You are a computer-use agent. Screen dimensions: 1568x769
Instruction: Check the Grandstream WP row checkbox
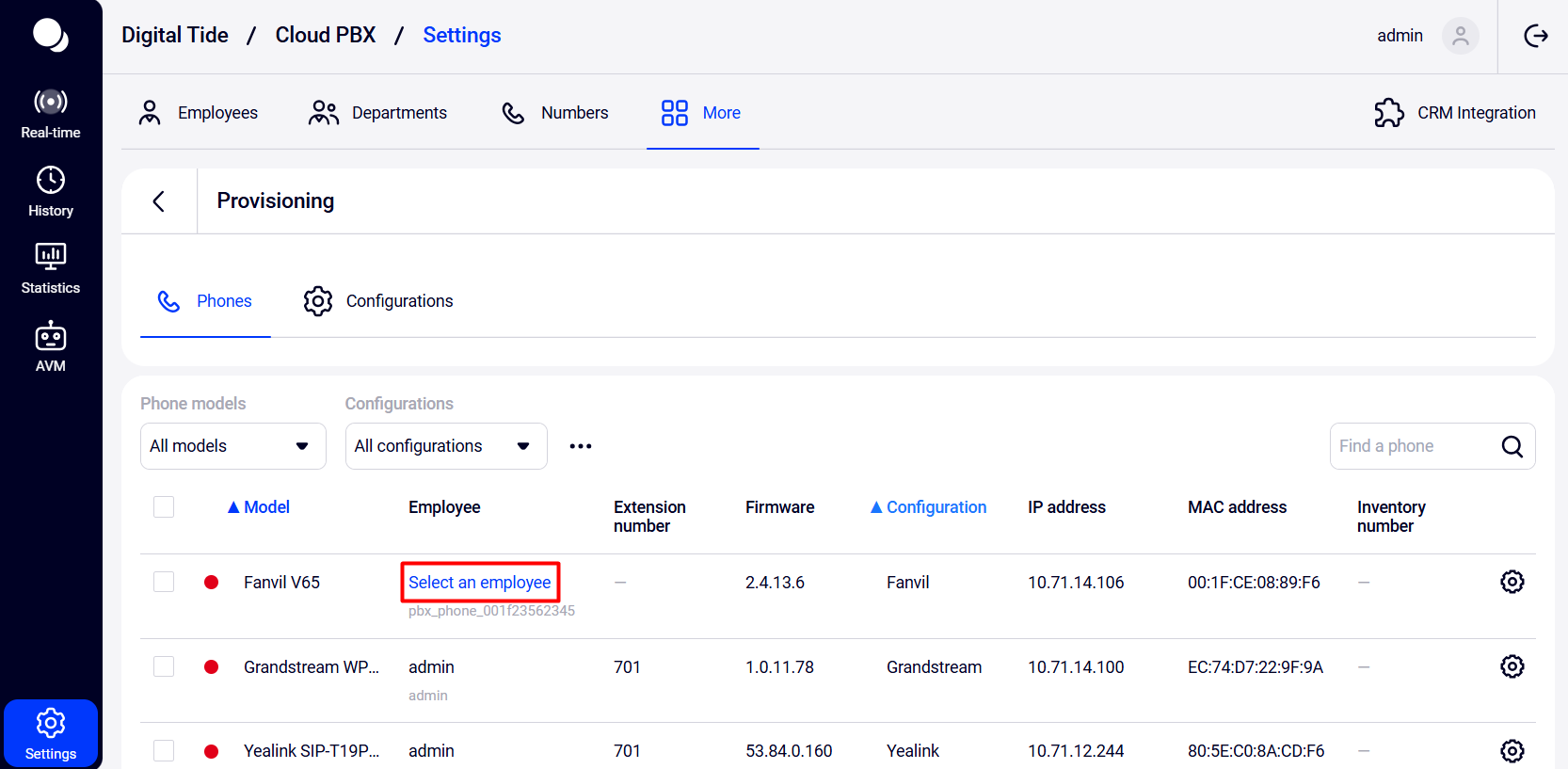coord(164,666)
